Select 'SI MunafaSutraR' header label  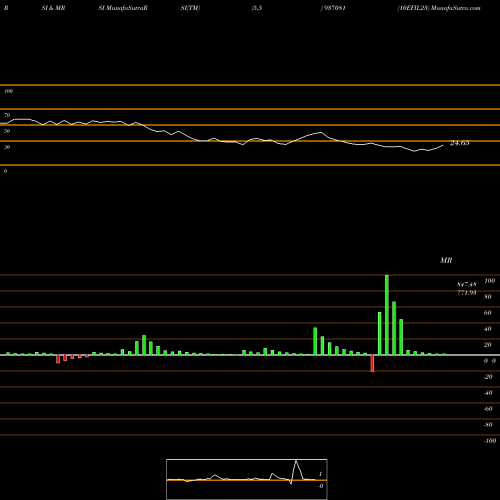(123, 8)
